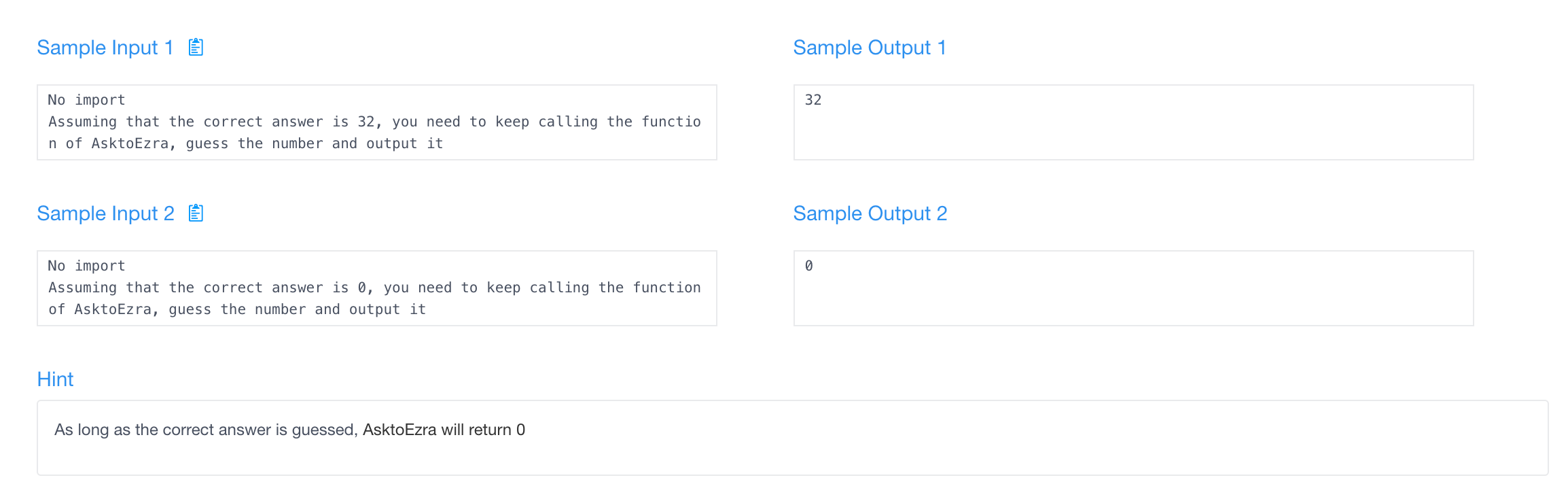
Task: Click empty area of Sample Output 2 box
Action: (1133, 299)
